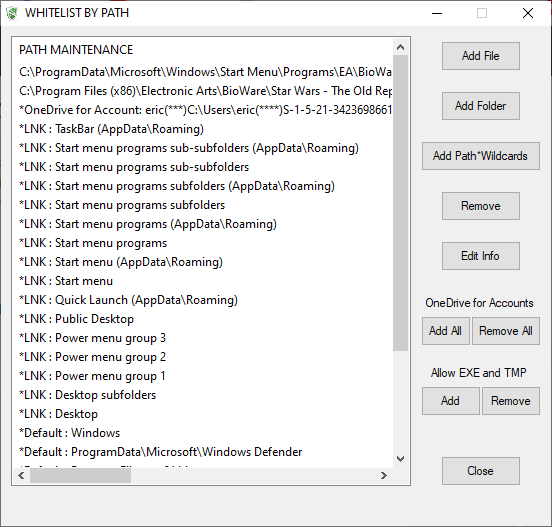
Task: Close the Whitelist By Path dialog
Action: pyautogui.click(x=481, y=471)
